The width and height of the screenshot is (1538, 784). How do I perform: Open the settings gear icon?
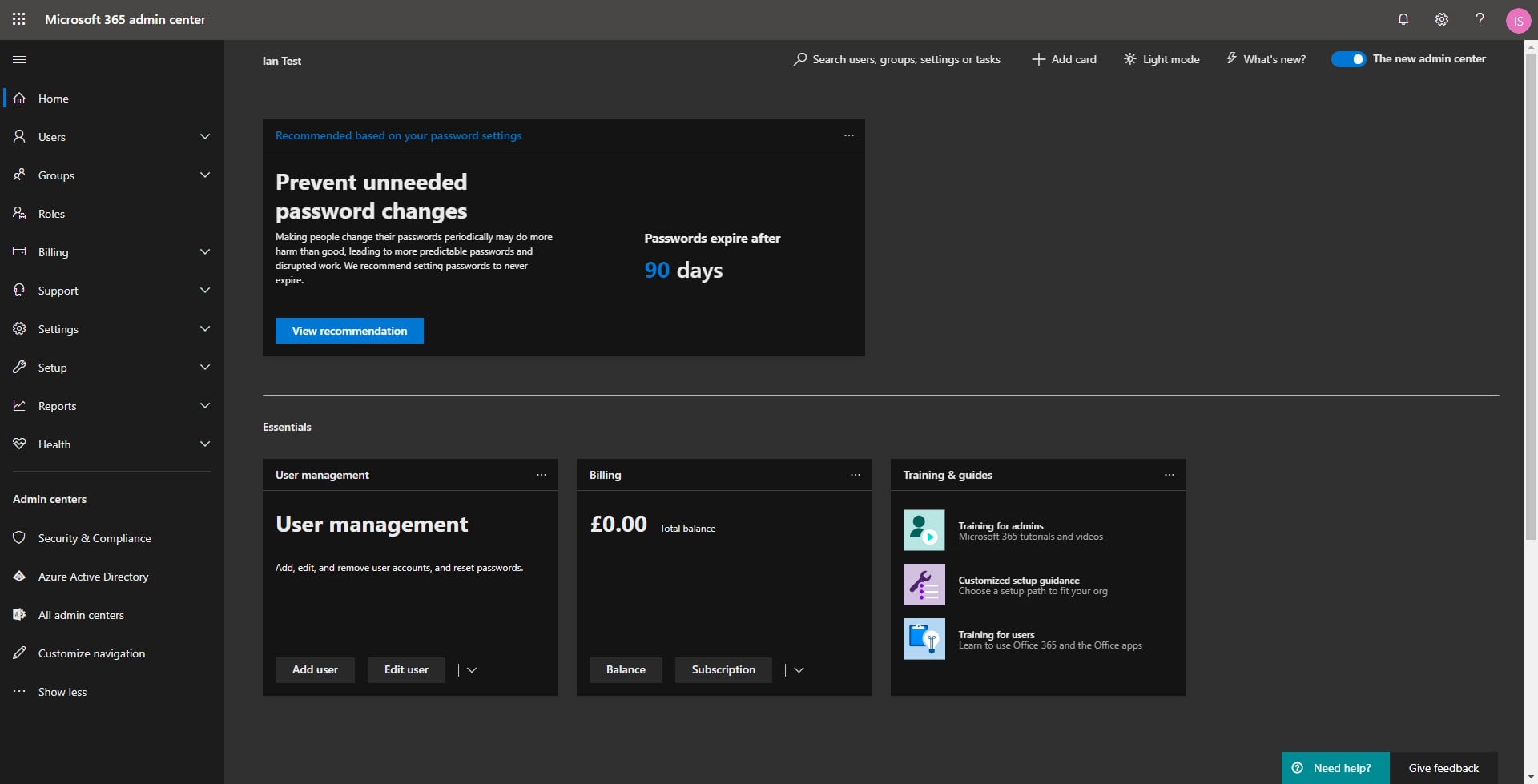(1441, 19)
